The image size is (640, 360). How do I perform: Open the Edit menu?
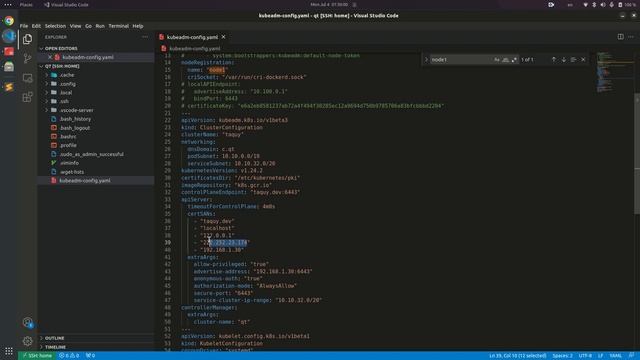pyautogui.click(x=36, y=26)
